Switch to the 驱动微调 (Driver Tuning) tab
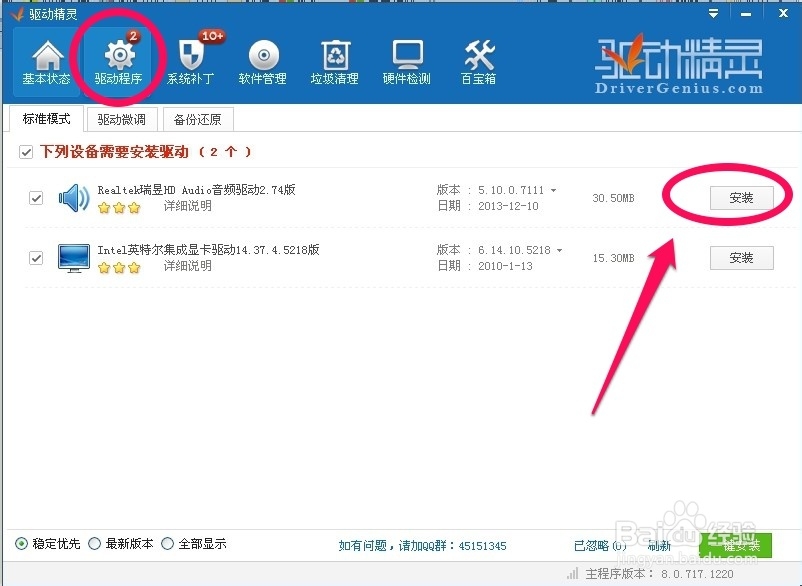 coord(122,118)
